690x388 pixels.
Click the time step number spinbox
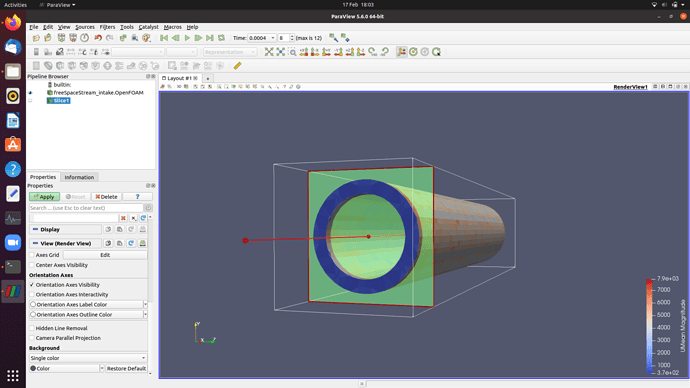[x=286, y=38]
